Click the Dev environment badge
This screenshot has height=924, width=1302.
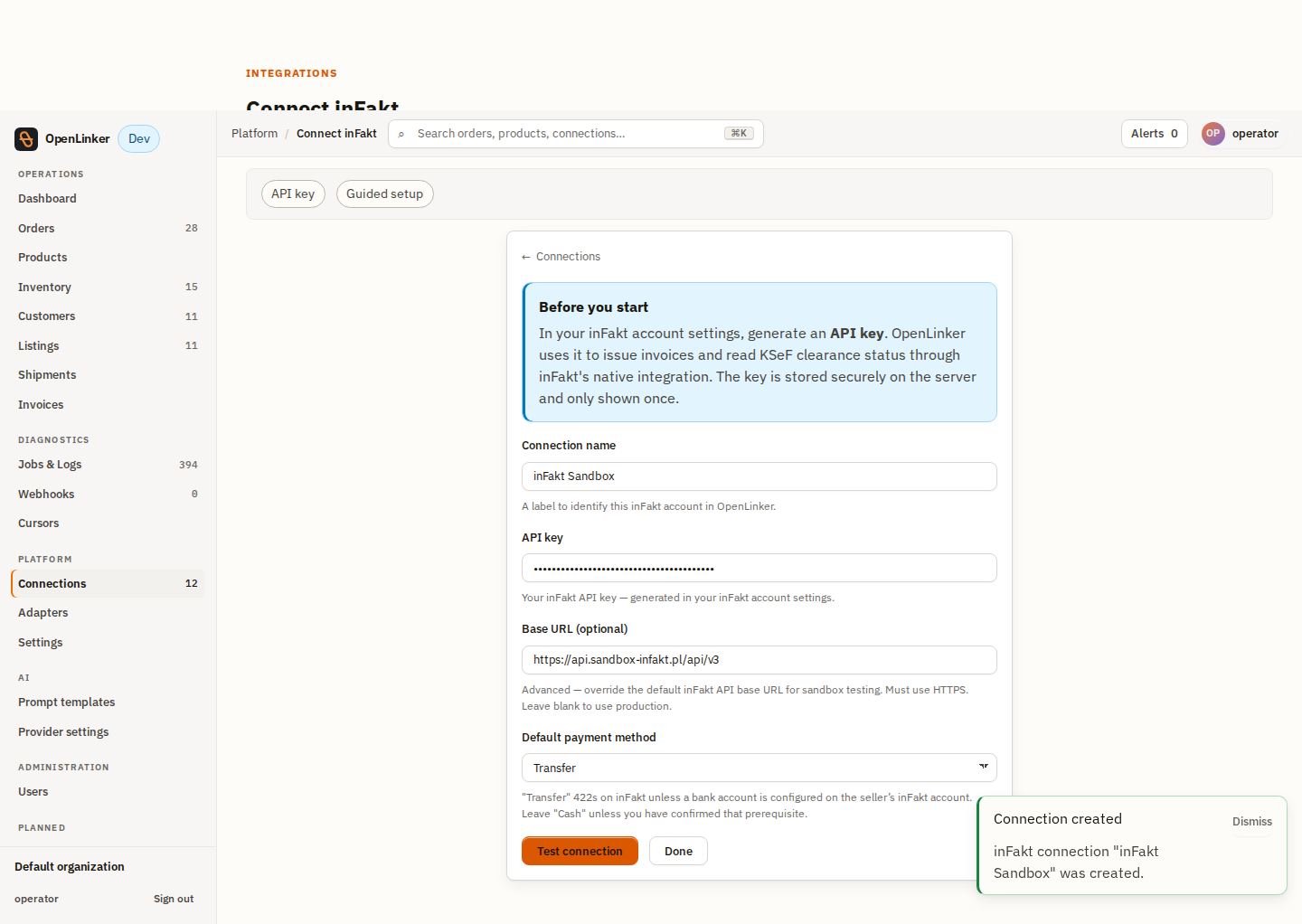(139, 138)
